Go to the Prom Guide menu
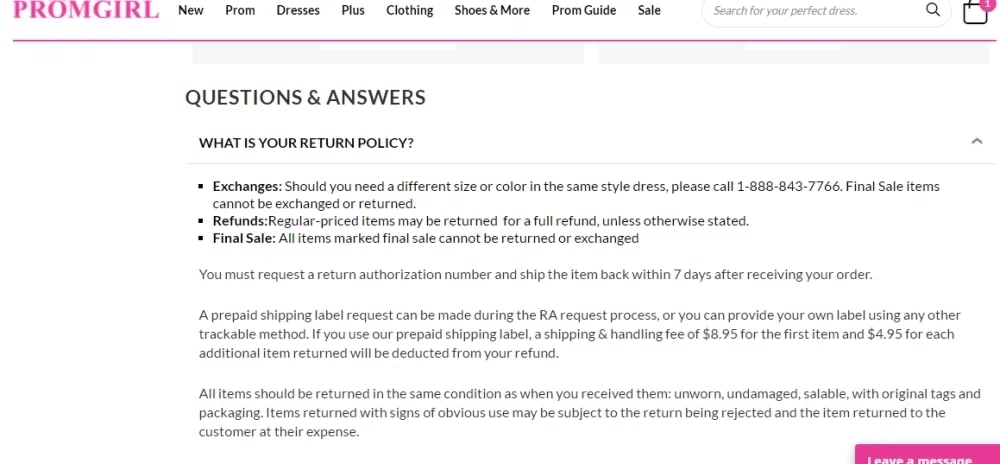 coord(584,10)
